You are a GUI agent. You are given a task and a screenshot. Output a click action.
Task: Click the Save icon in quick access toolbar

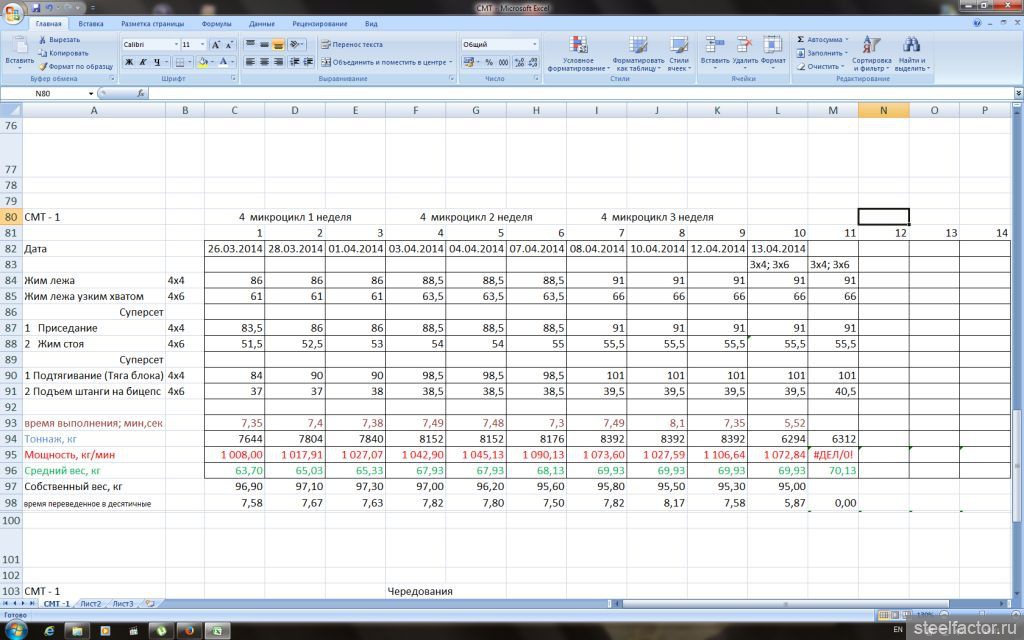[x=36, y=7]
